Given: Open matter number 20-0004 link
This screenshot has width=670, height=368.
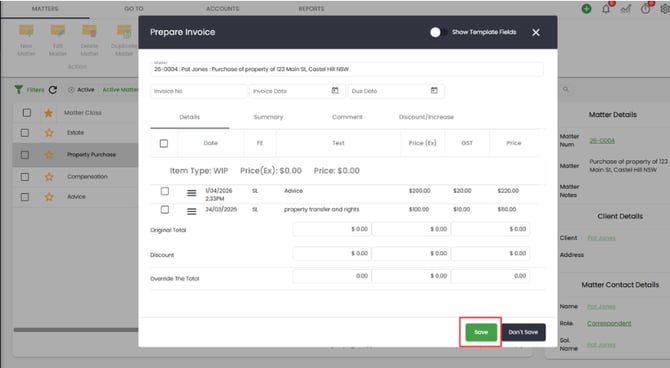Looking at the screenshot, I should point(602,140).
